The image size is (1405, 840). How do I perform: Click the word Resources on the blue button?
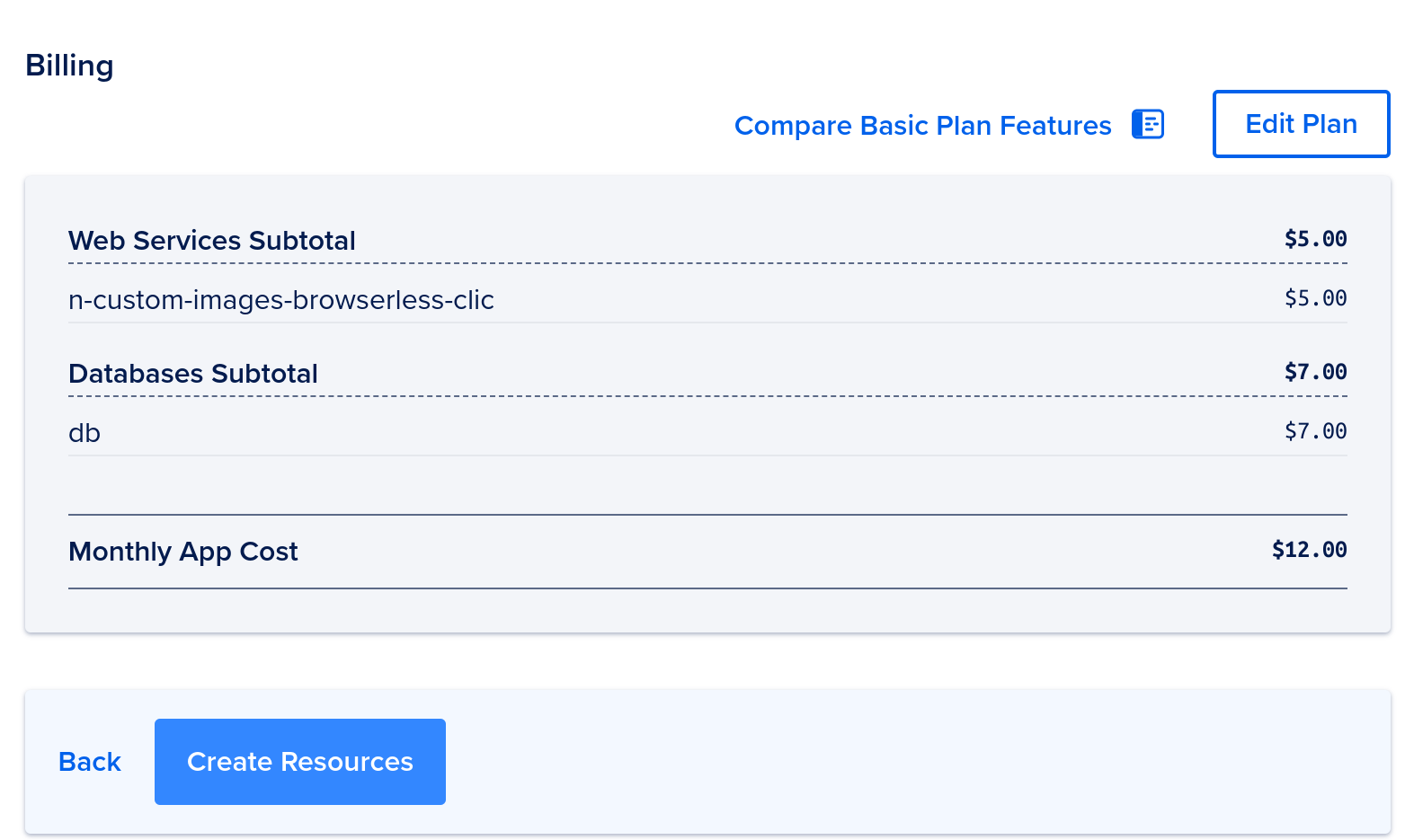tap(347, 762)
